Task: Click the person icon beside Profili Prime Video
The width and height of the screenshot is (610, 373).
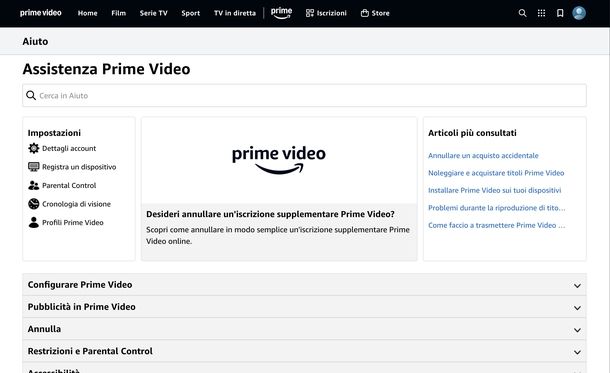Action: [34, 222]
